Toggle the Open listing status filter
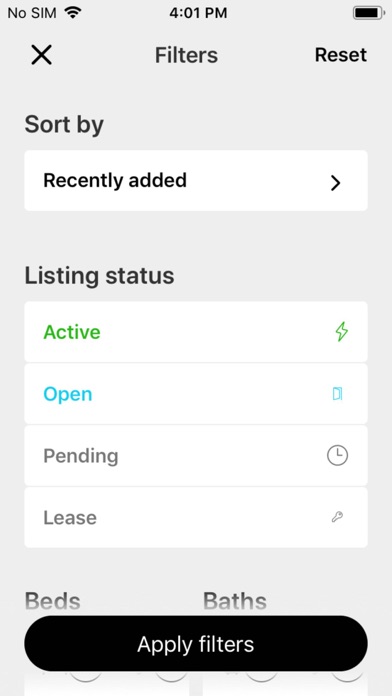Image resolution: width=392 pixels, height=696 pixels. pos(196,394)
